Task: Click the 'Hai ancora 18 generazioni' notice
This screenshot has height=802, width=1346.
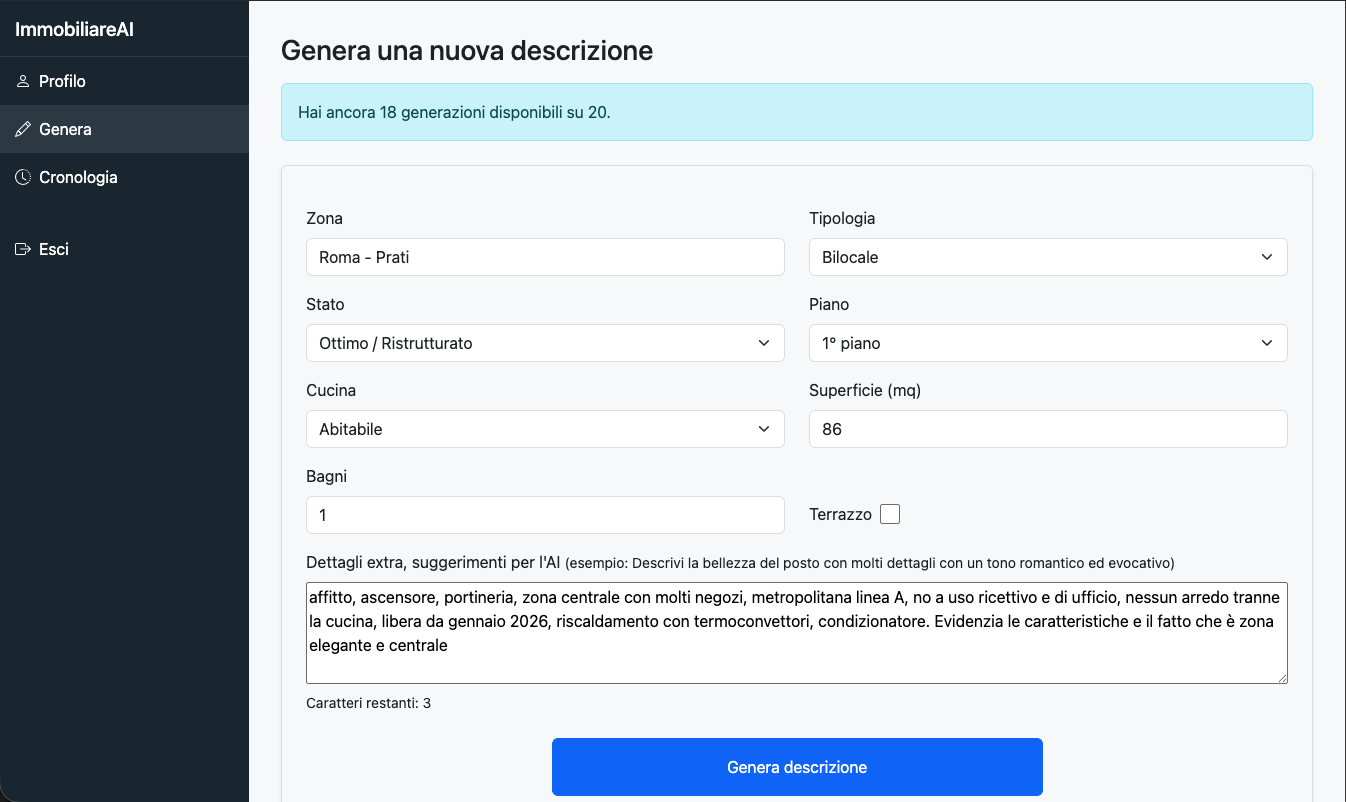Action: tap(797, 112)
